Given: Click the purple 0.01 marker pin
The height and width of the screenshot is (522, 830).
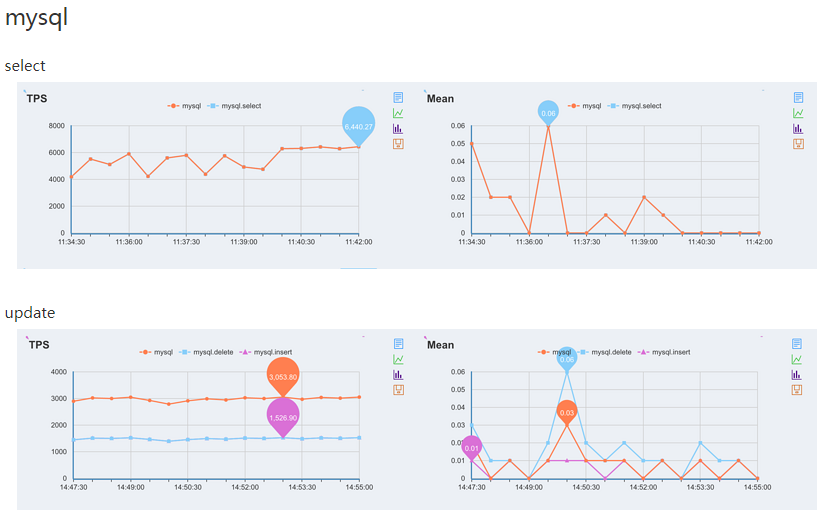Looking at the screenshot, I should 472,448.
